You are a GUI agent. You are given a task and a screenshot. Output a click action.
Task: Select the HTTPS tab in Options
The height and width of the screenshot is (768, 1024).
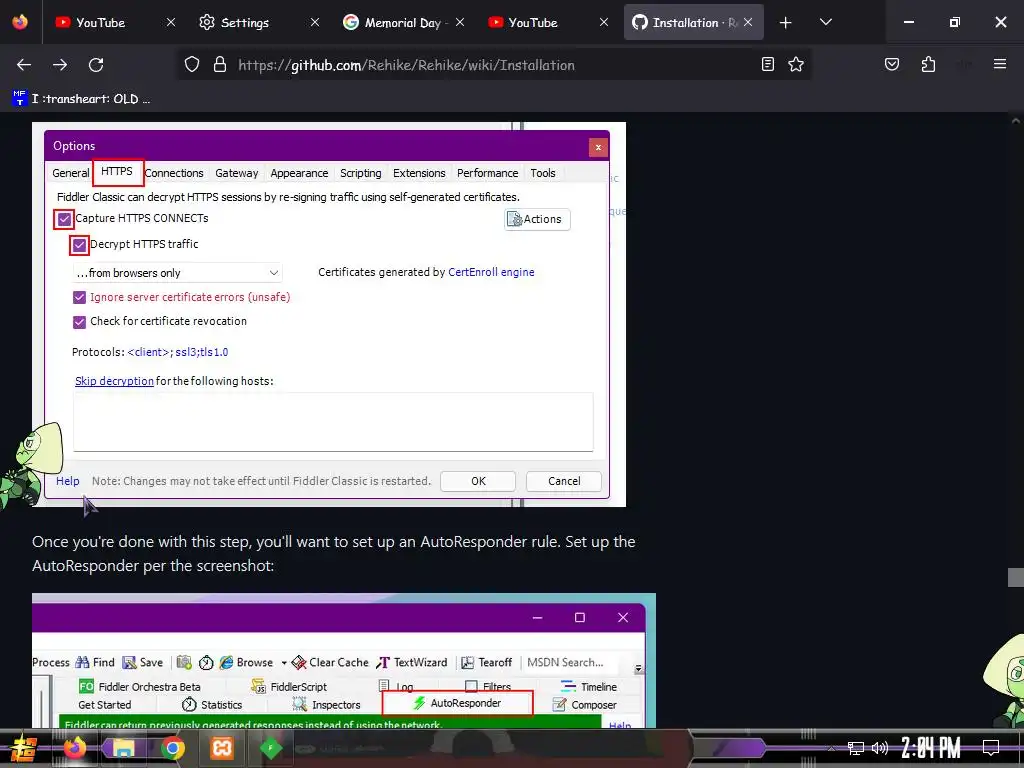point(117,172)
